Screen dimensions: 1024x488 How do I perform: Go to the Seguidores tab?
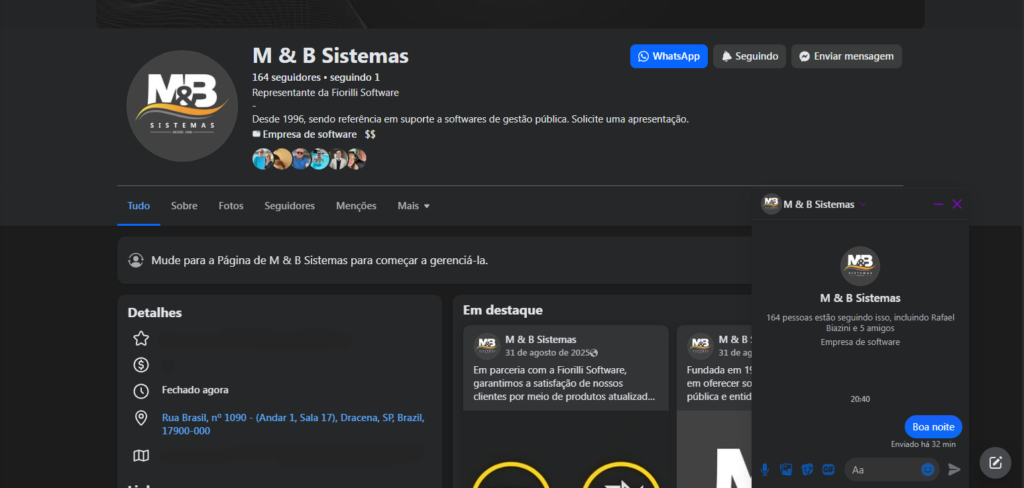[289, 206]
